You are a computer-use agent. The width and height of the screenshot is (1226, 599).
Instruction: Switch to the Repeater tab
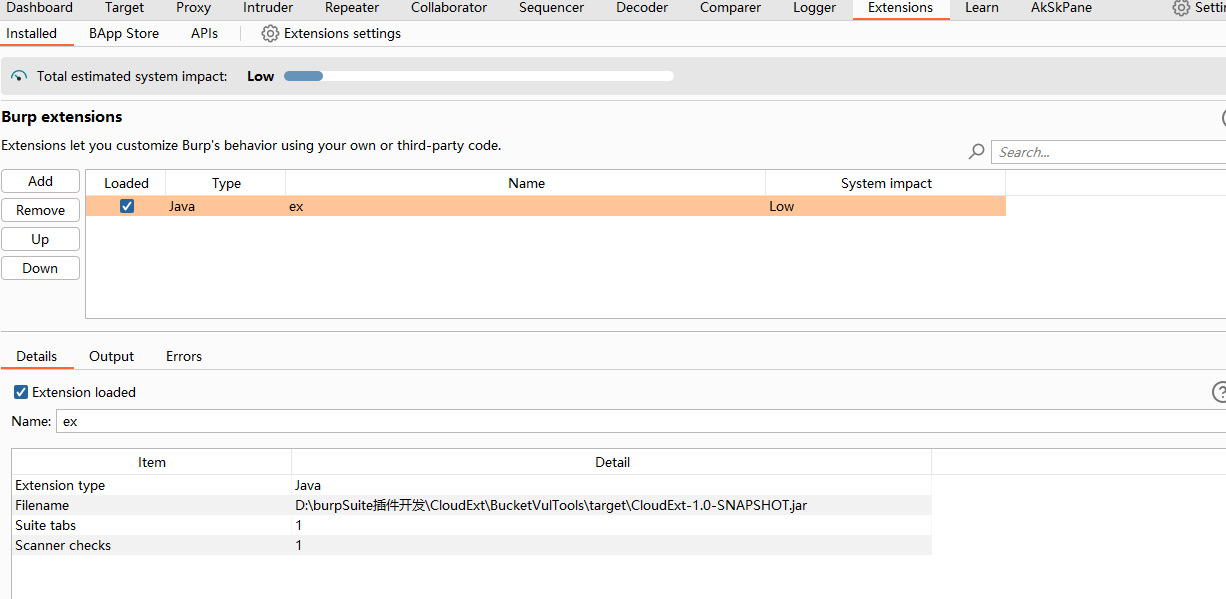click(351, 8)
